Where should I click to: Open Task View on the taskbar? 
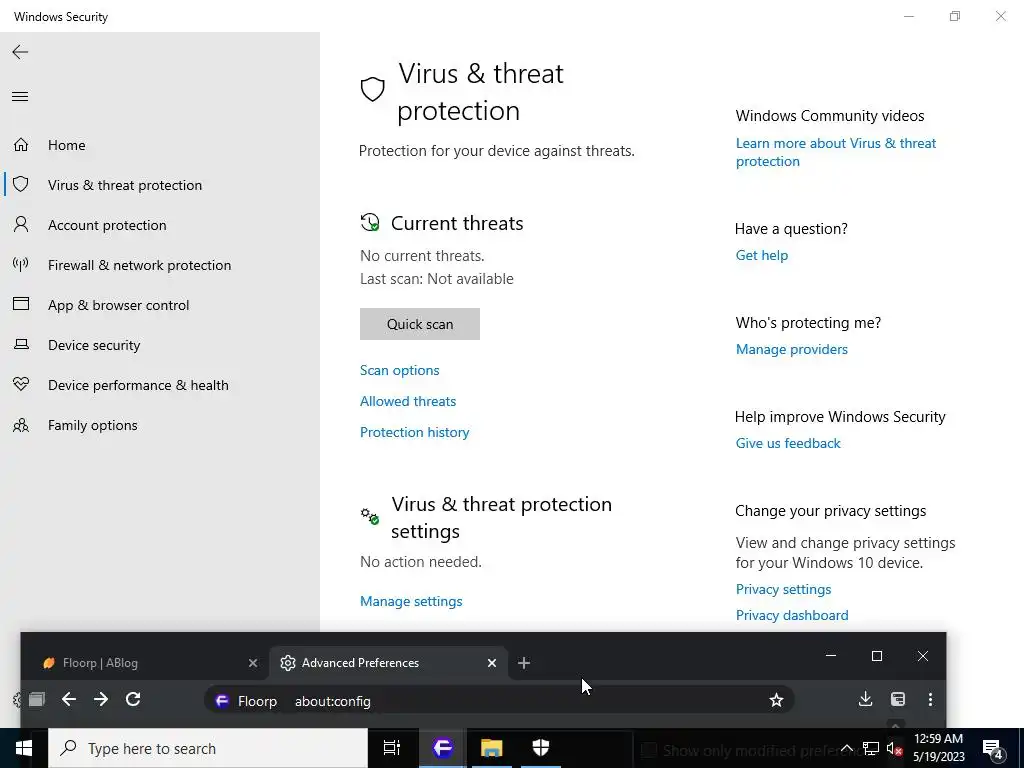click(392, 748)
